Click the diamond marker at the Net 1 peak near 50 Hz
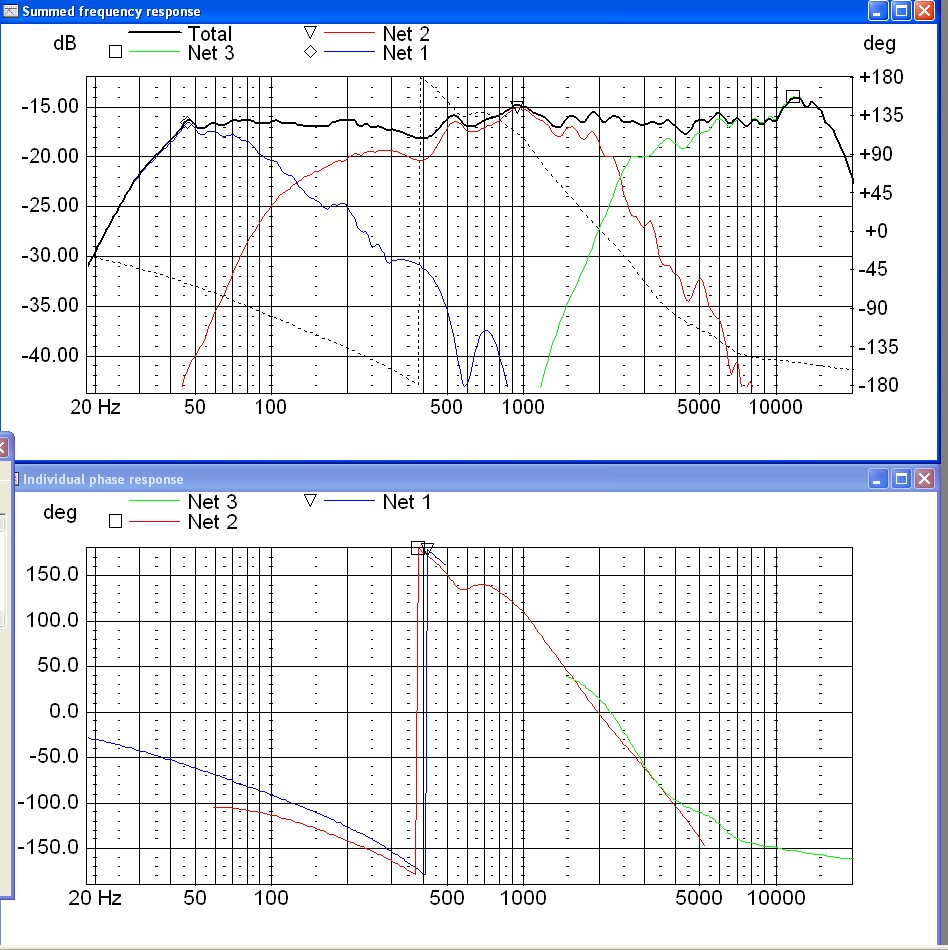 tap(187, 123)
